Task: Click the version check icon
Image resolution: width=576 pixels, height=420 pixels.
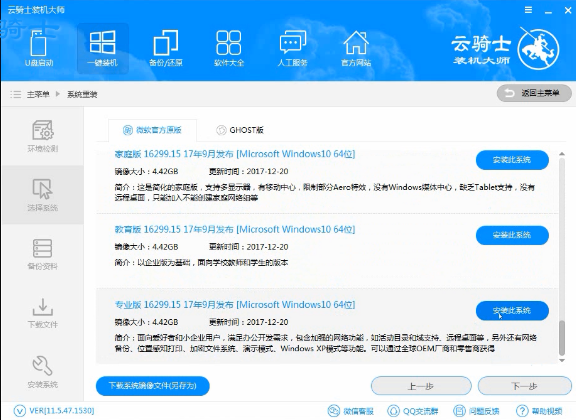Action: point(19,410)
